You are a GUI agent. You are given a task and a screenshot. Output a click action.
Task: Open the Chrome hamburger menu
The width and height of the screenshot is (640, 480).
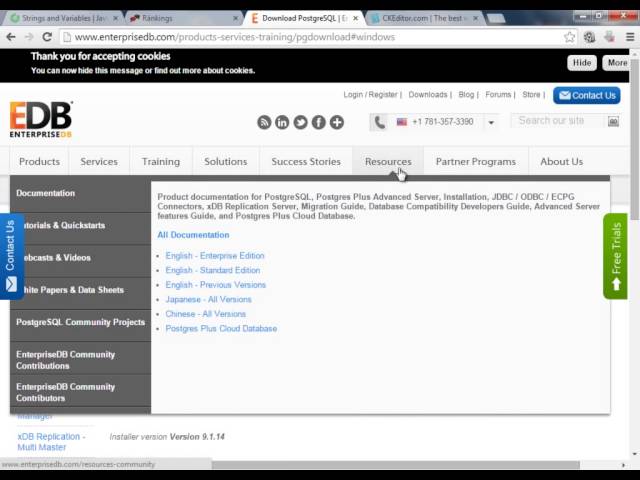click(x=630, y=37)
